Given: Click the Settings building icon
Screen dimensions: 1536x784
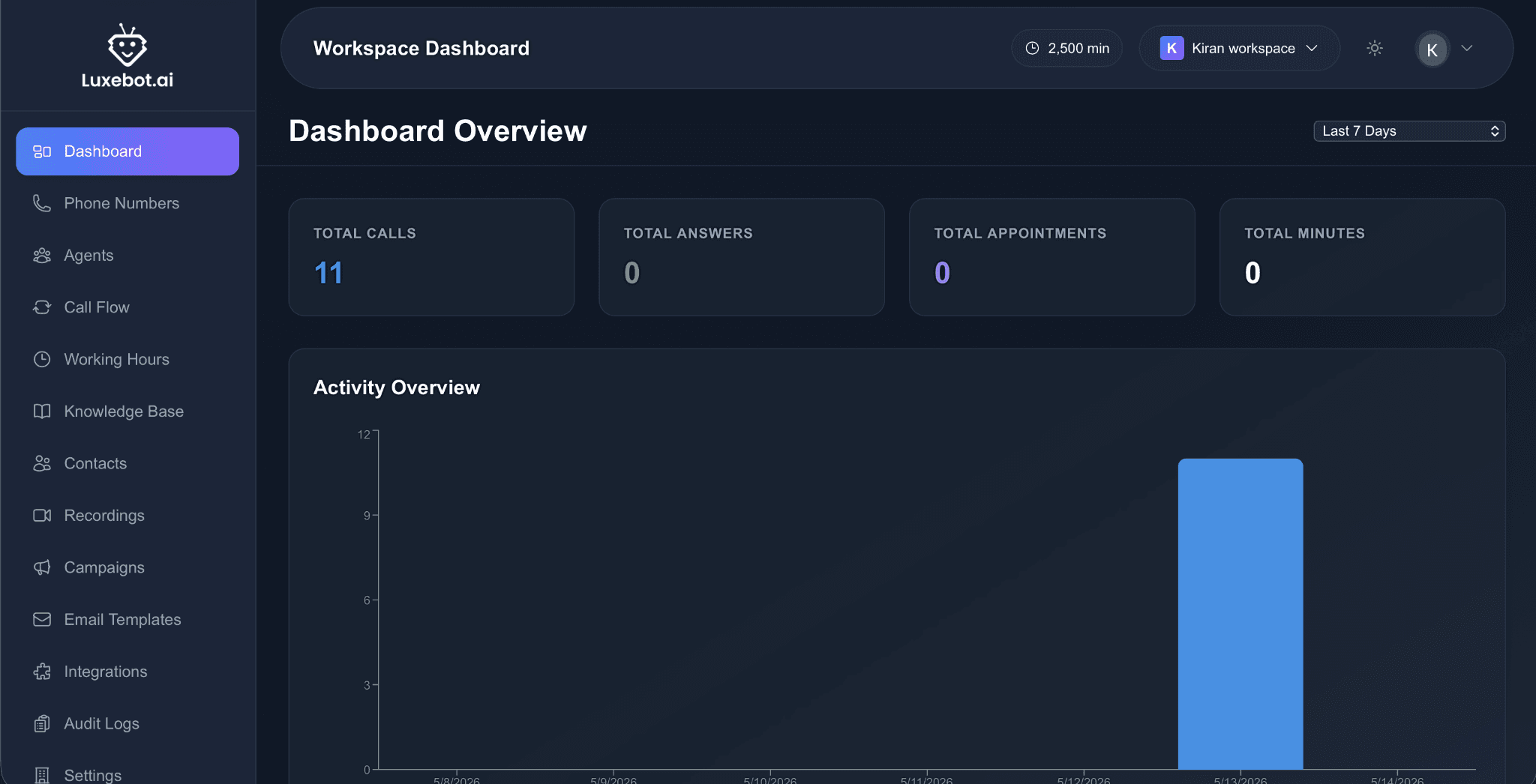Looking at the screenshot, I should 42,775.
